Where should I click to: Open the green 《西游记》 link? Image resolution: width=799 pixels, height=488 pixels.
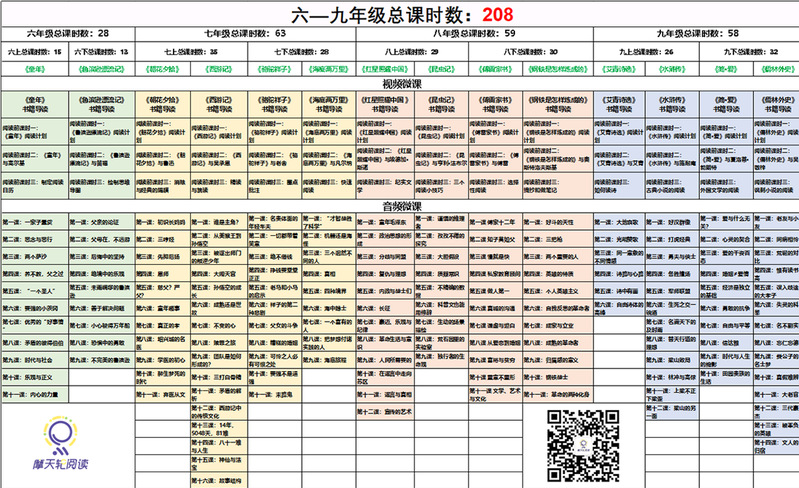click(219, 69)
